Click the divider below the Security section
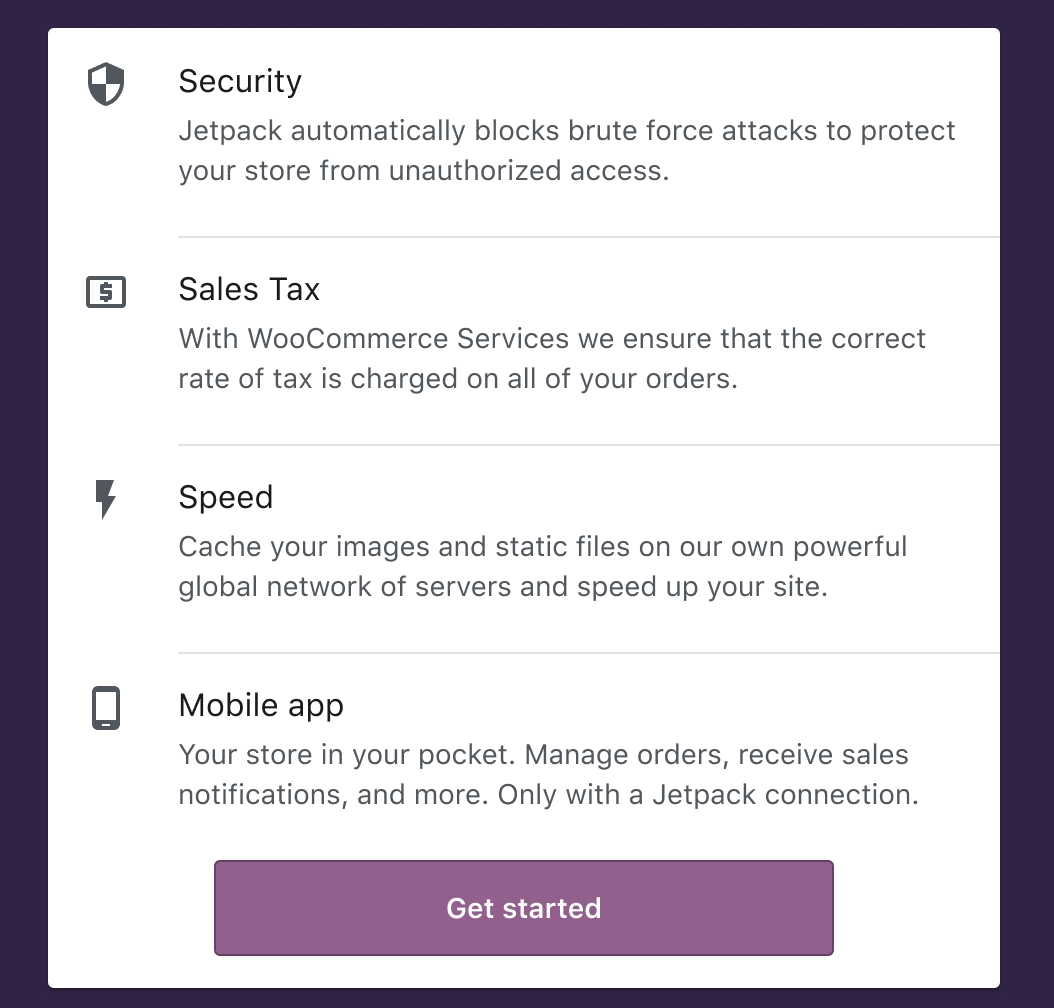The image size is (1054, 1008). pos(588,236)
